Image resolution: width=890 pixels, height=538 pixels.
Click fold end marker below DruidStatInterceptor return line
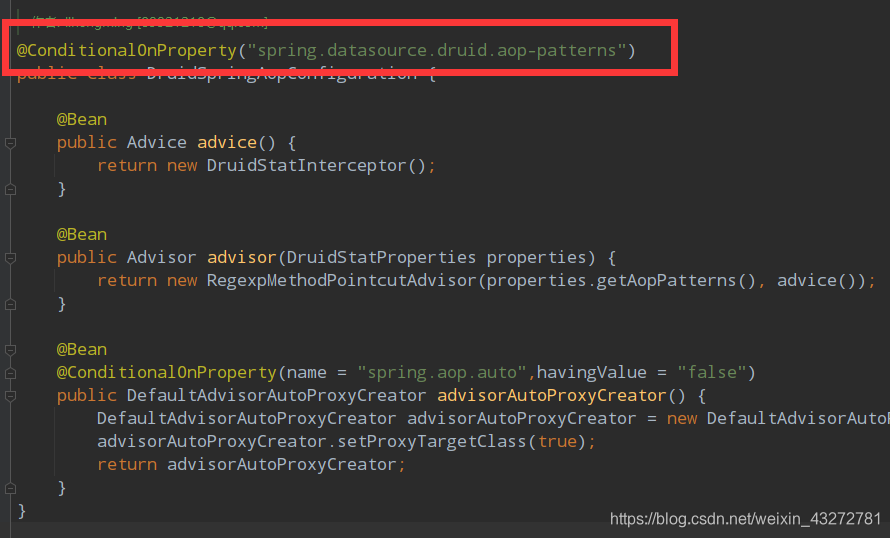pos(10,190)
